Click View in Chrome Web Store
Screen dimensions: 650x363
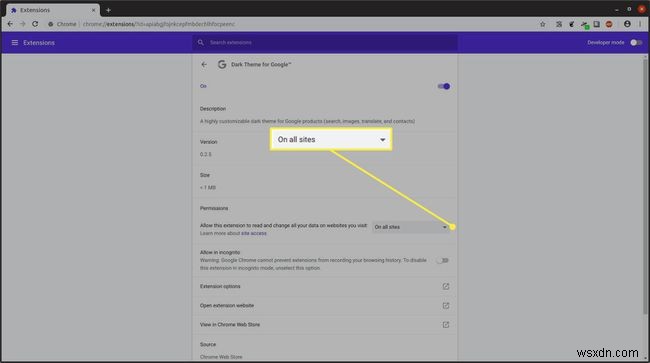[x=325, y=324]
